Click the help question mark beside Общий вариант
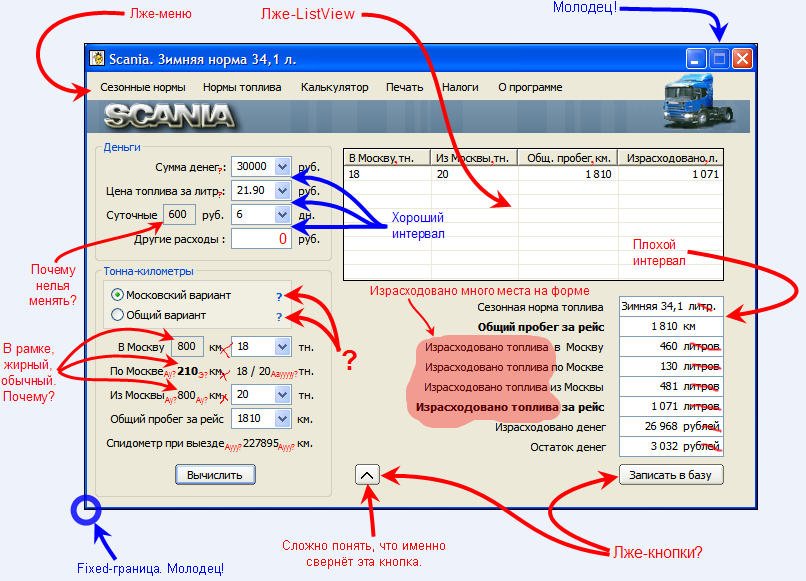 coord(279,317)
